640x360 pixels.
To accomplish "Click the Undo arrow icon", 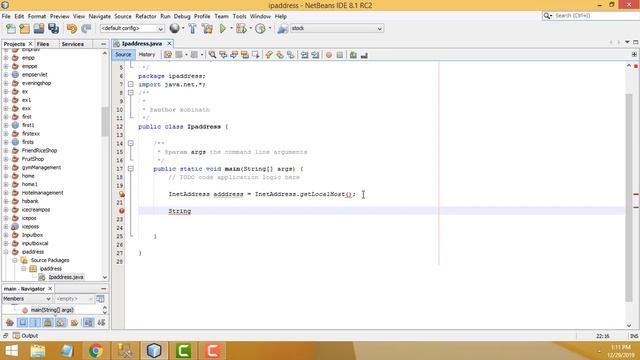I will (x=72, y=29).
